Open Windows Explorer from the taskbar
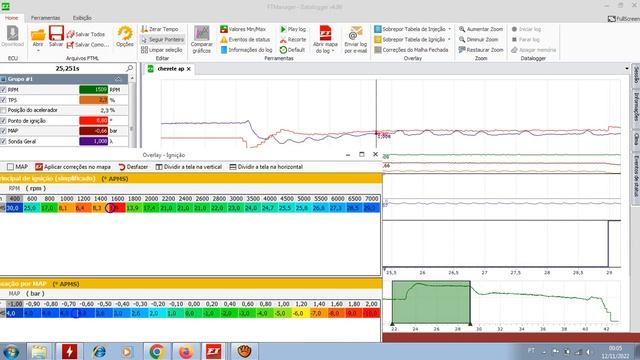640x360 pixels. click(40, 351)
